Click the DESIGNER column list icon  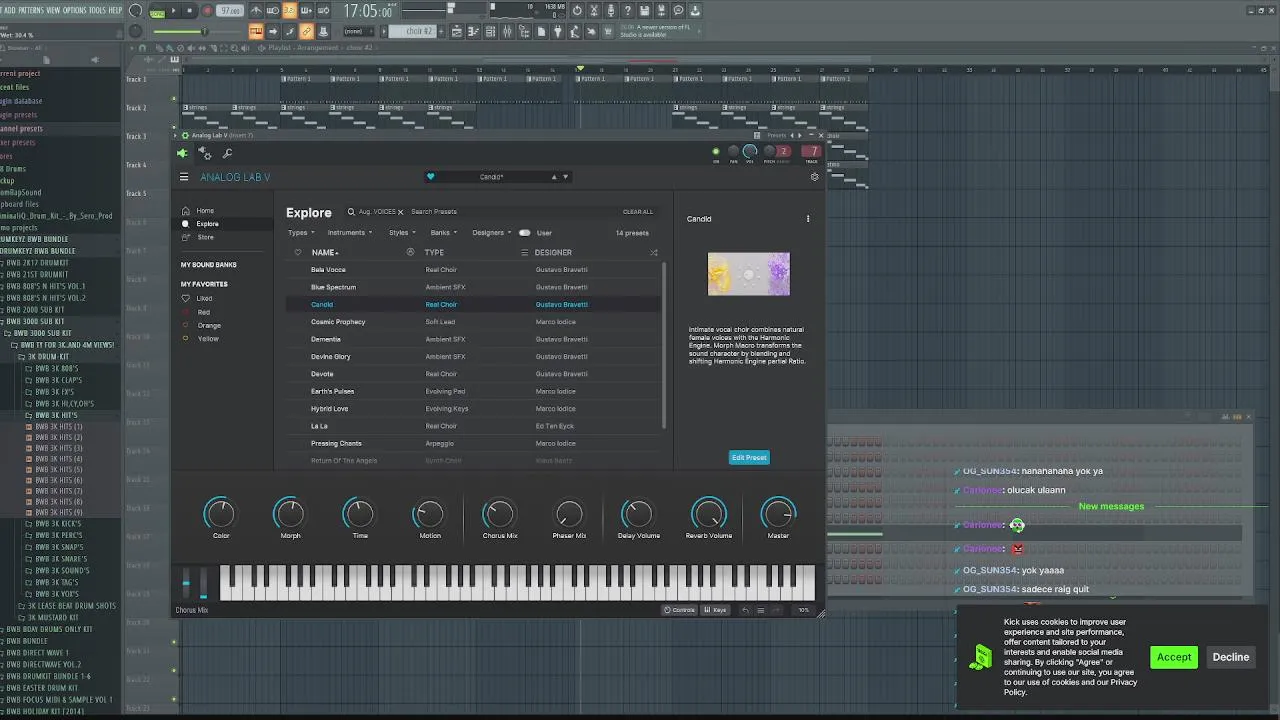tap(524, 253)
